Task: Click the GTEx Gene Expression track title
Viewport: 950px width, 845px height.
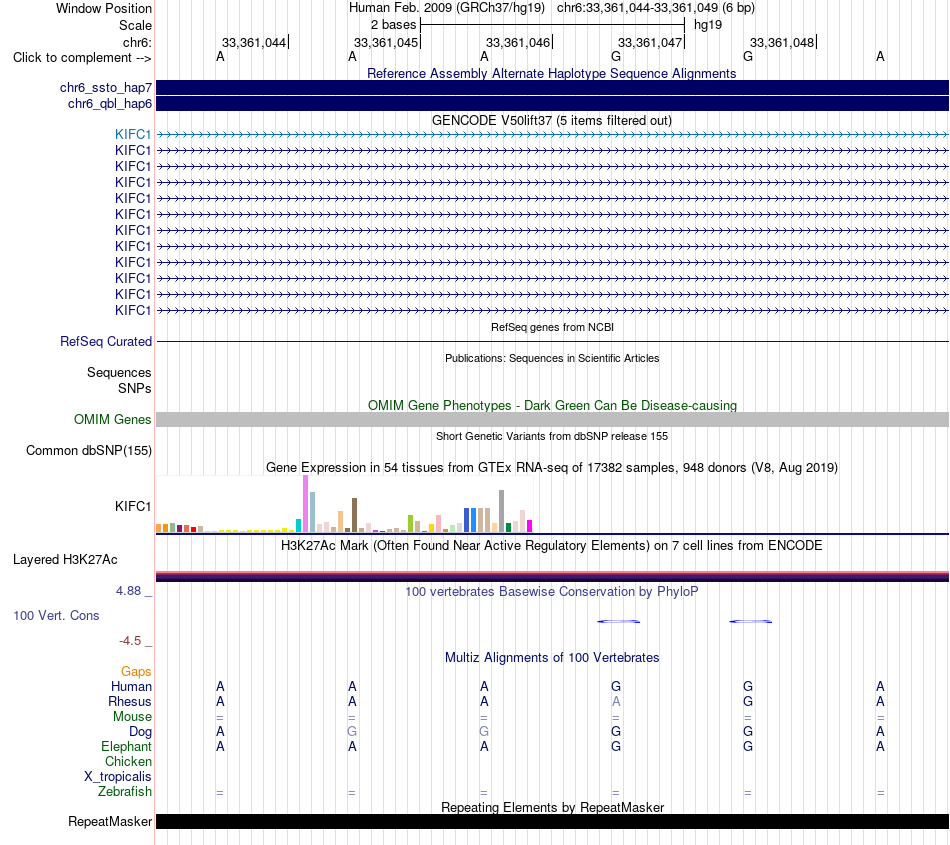Action: click(x=551, y=468)
